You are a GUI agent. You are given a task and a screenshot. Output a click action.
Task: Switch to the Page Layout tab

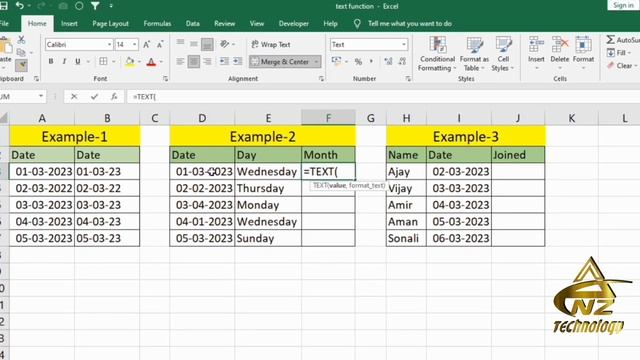point(110,24)
